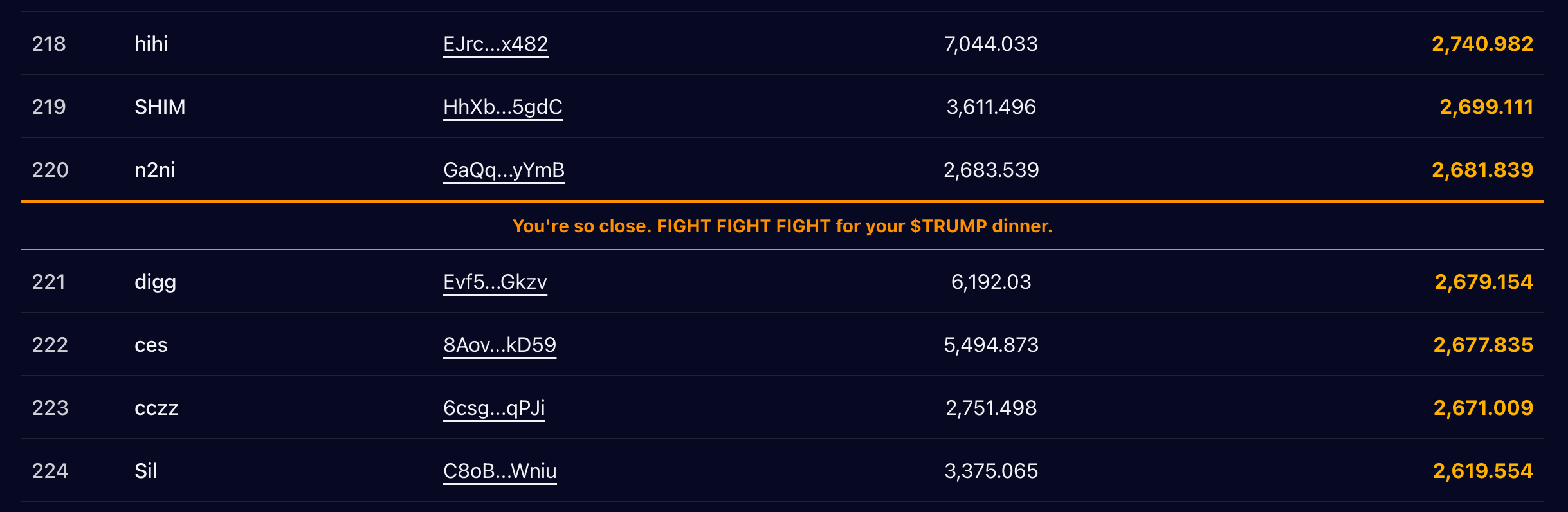Viewport: 1568px width, 512px height.
Task: Click balance value 7,044.033
Action: tap(991, 44)
